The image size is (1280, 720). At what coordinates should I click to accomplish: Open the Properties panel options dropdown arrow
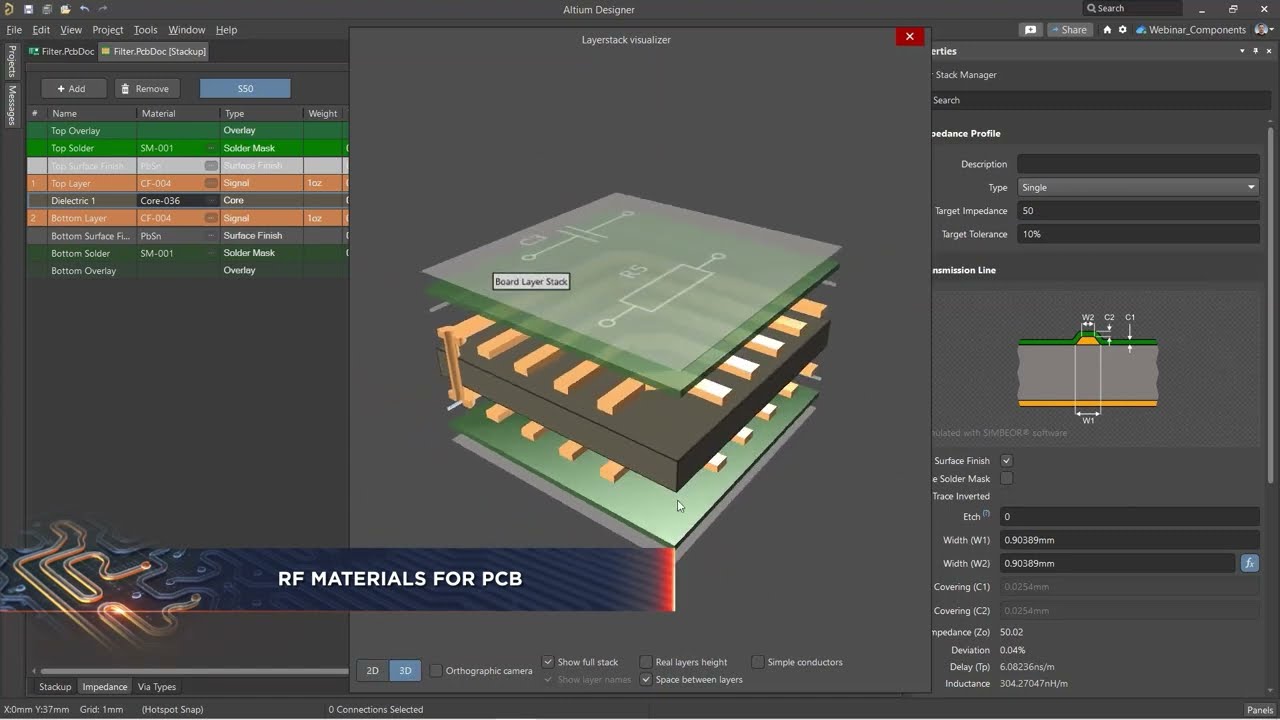tap(1243, 51)
